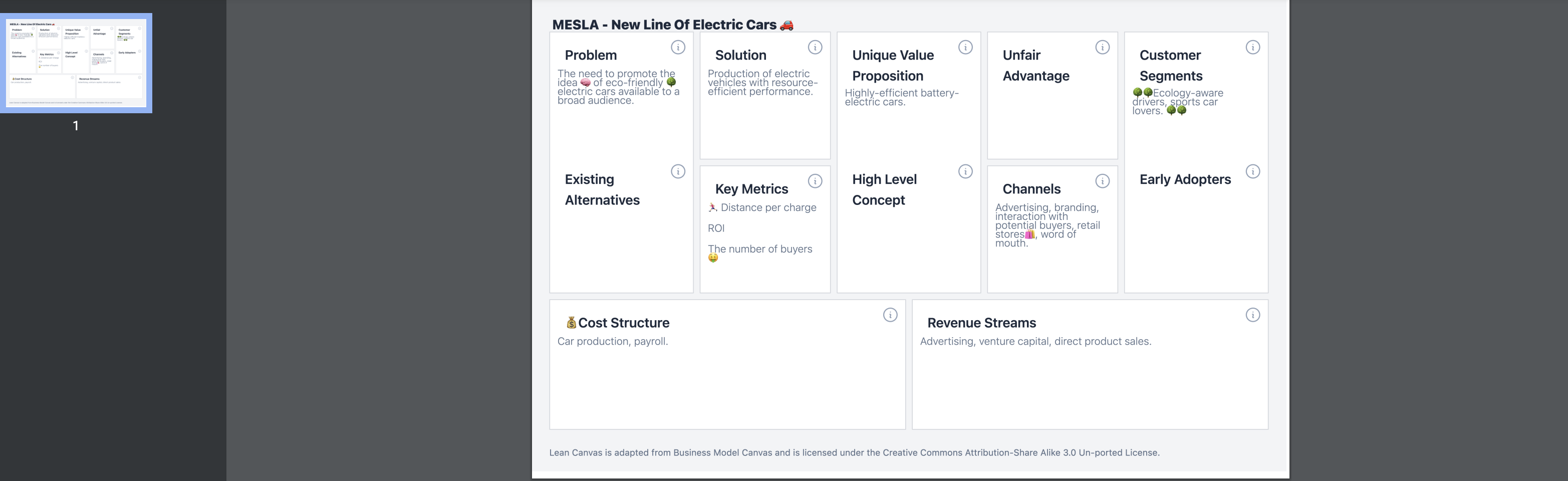This screenshot has height=481, width=1568.
Task: Click the "Car production, payroll." text
Action: coord(612,342)
